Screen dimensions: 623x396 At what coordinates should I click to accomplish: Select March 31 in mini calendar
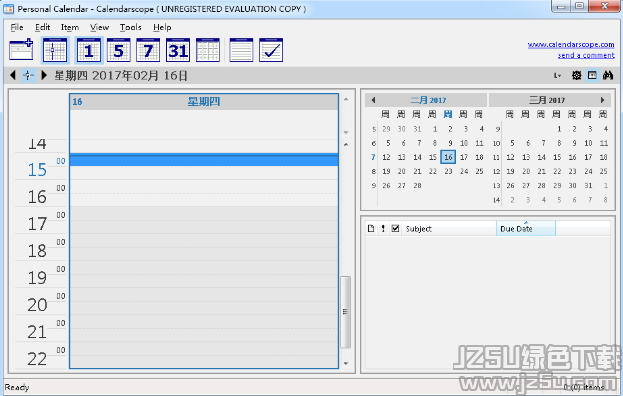tap(588, 185)
